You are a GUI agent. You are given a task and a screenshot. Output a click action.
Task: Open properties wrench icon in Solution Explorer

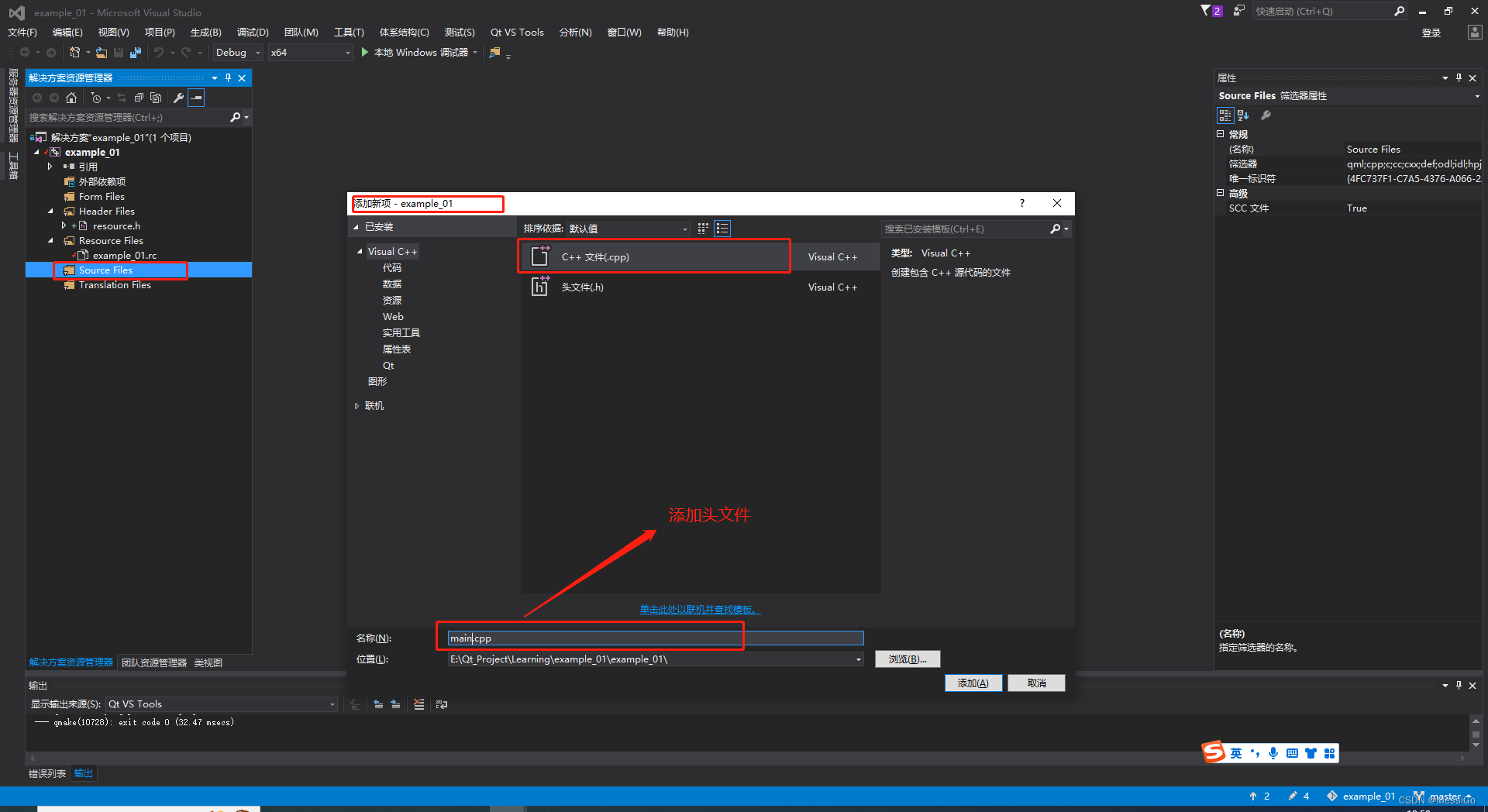pyautogui.click(x=178, y=98)
